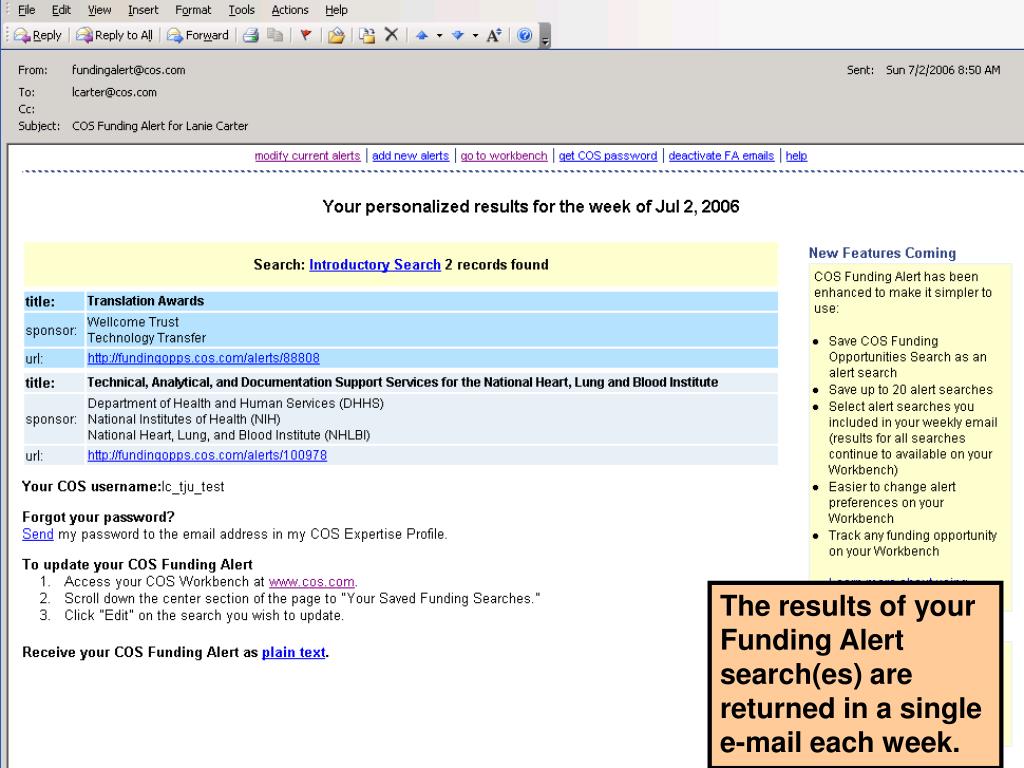Open the Format menu
This screenshot has height=768, width=1024.
pyautogui.click(x=193, y=10)
